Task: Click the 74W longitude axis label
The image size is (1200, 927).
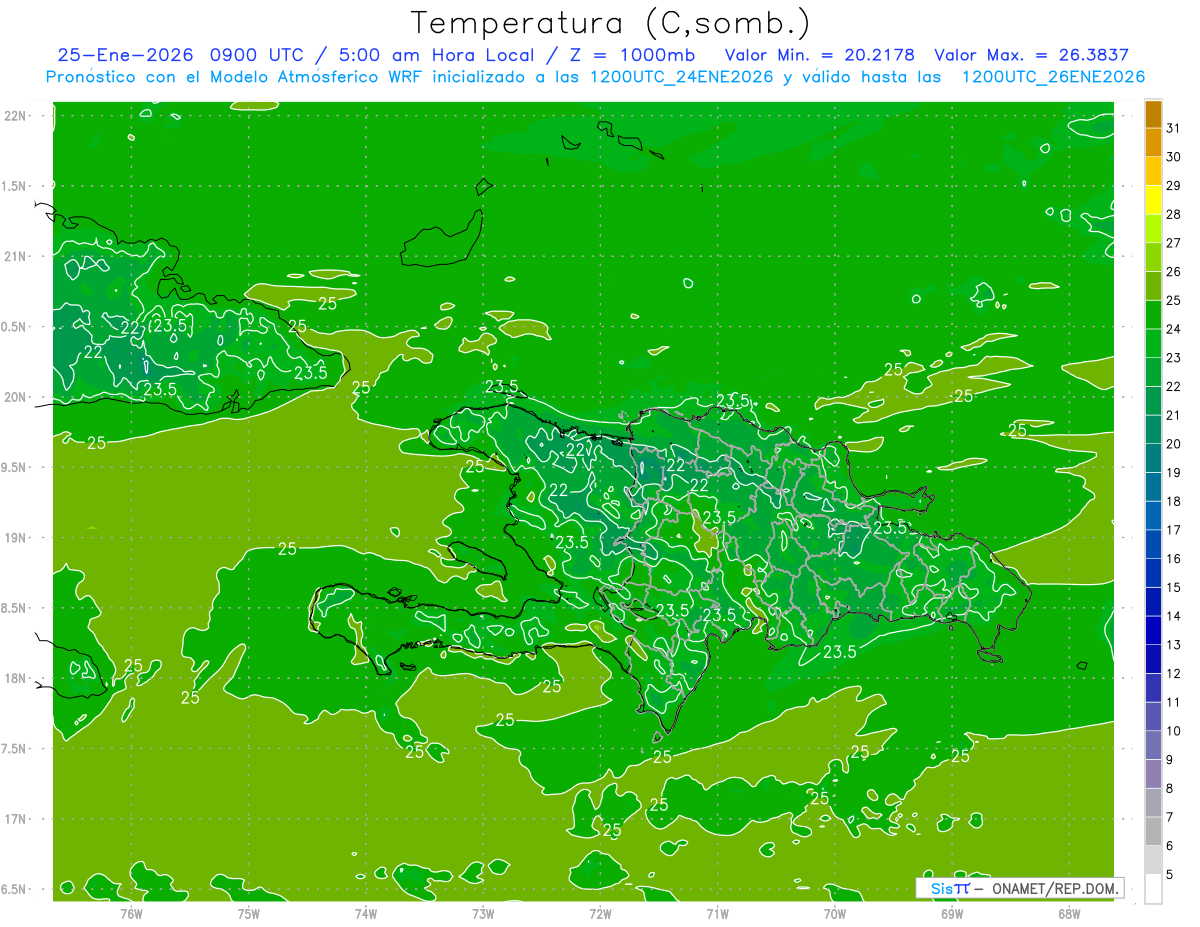Action: click(x=366, y=913)
